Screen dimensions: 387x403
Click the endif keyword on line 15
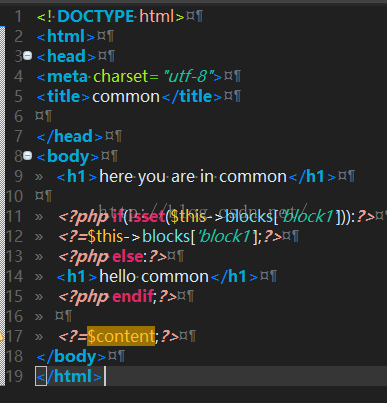133,296
